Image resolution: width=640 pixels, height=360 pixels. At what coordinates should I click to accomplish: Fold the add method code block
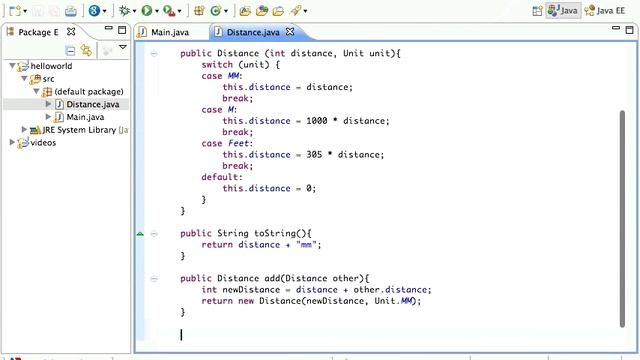[x=154, y=279]
